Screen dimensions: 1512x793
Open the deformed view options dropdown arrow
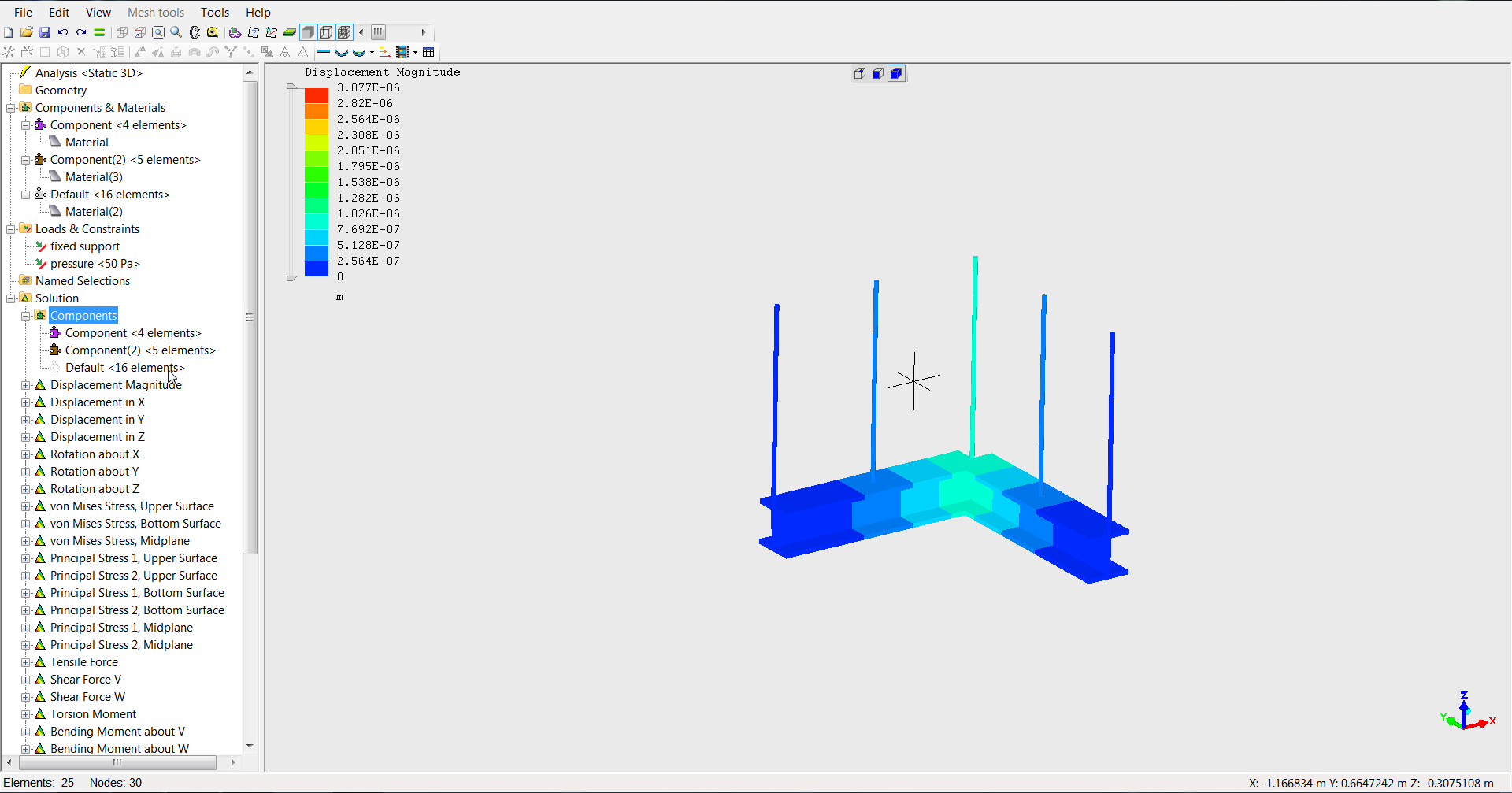372,52
